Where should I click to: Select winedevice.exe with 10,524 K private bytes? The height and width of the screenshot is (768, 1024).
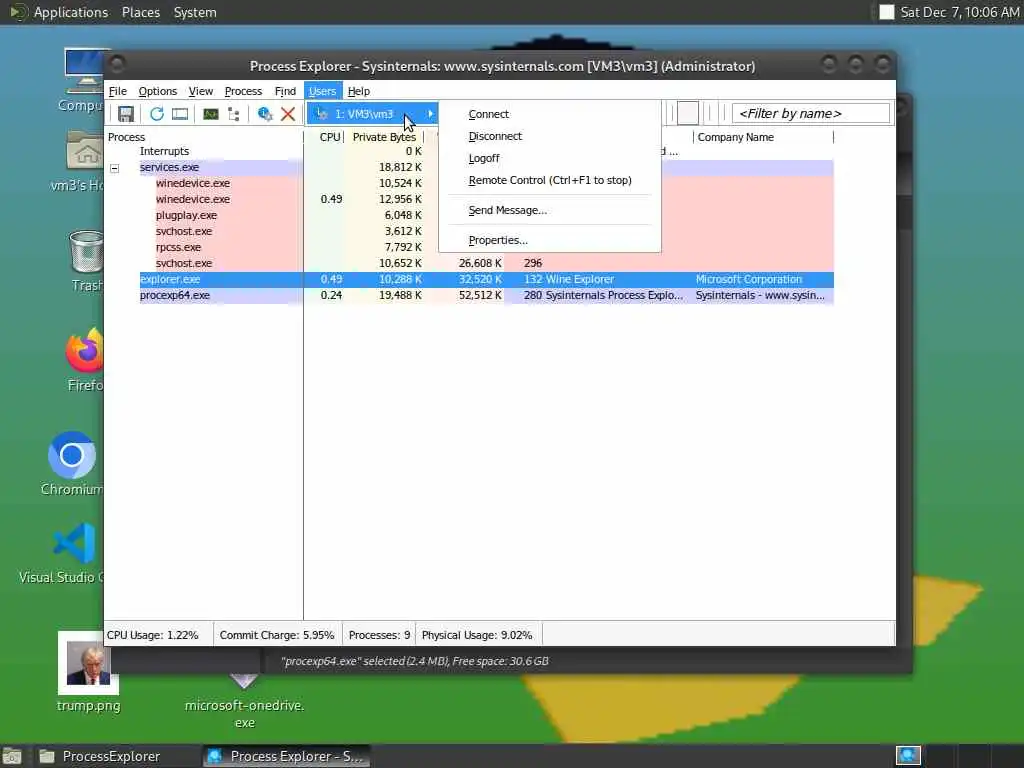[x=470, y=184]
